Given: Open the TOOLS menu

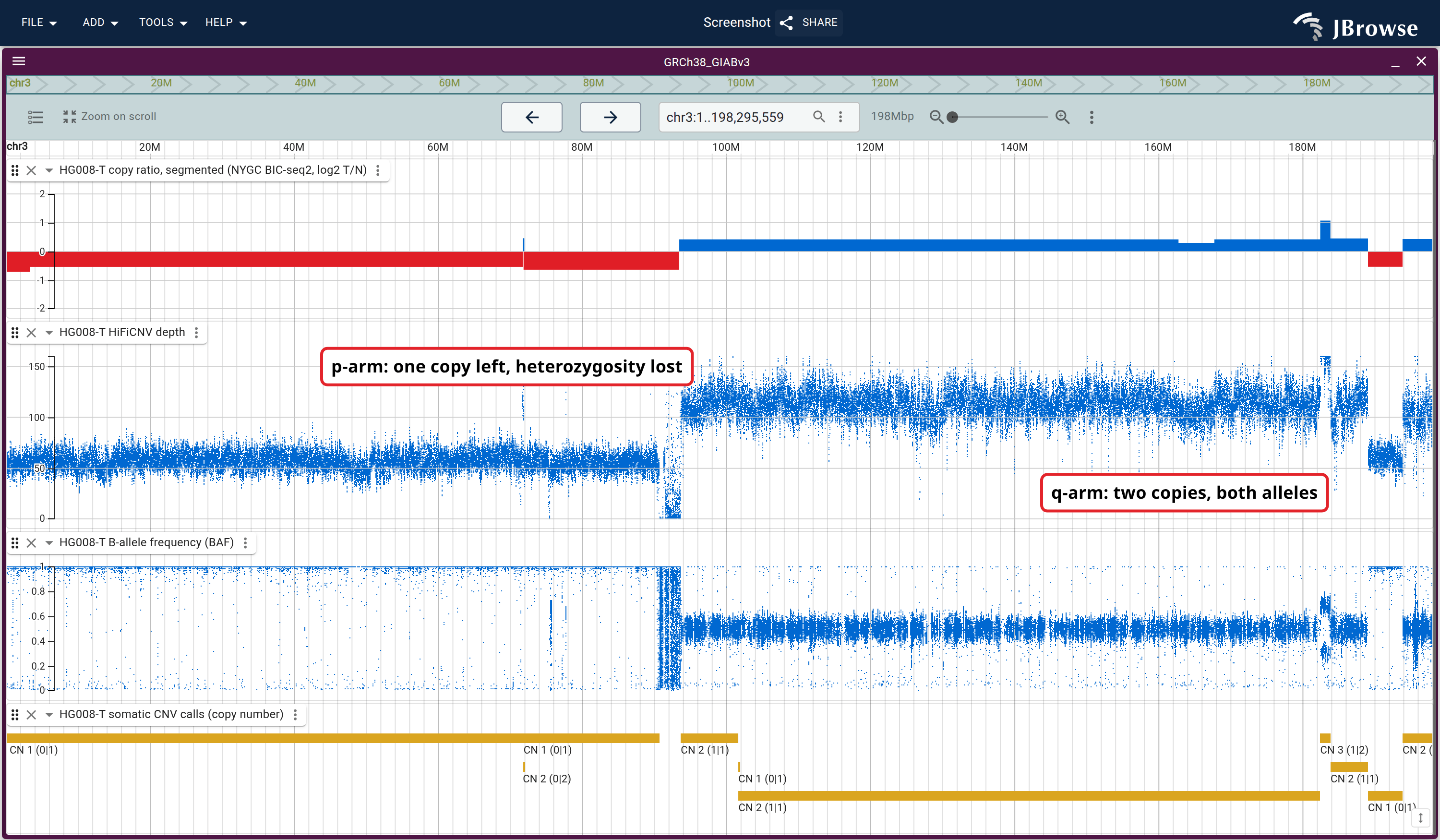Looking at the screenshot, I should click(163, 22).
